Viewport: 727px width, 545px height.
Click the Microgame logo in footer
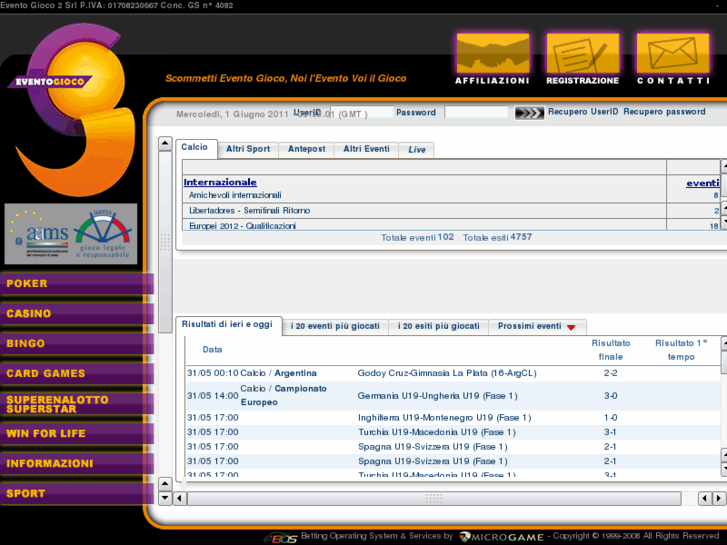pos(501,537)
